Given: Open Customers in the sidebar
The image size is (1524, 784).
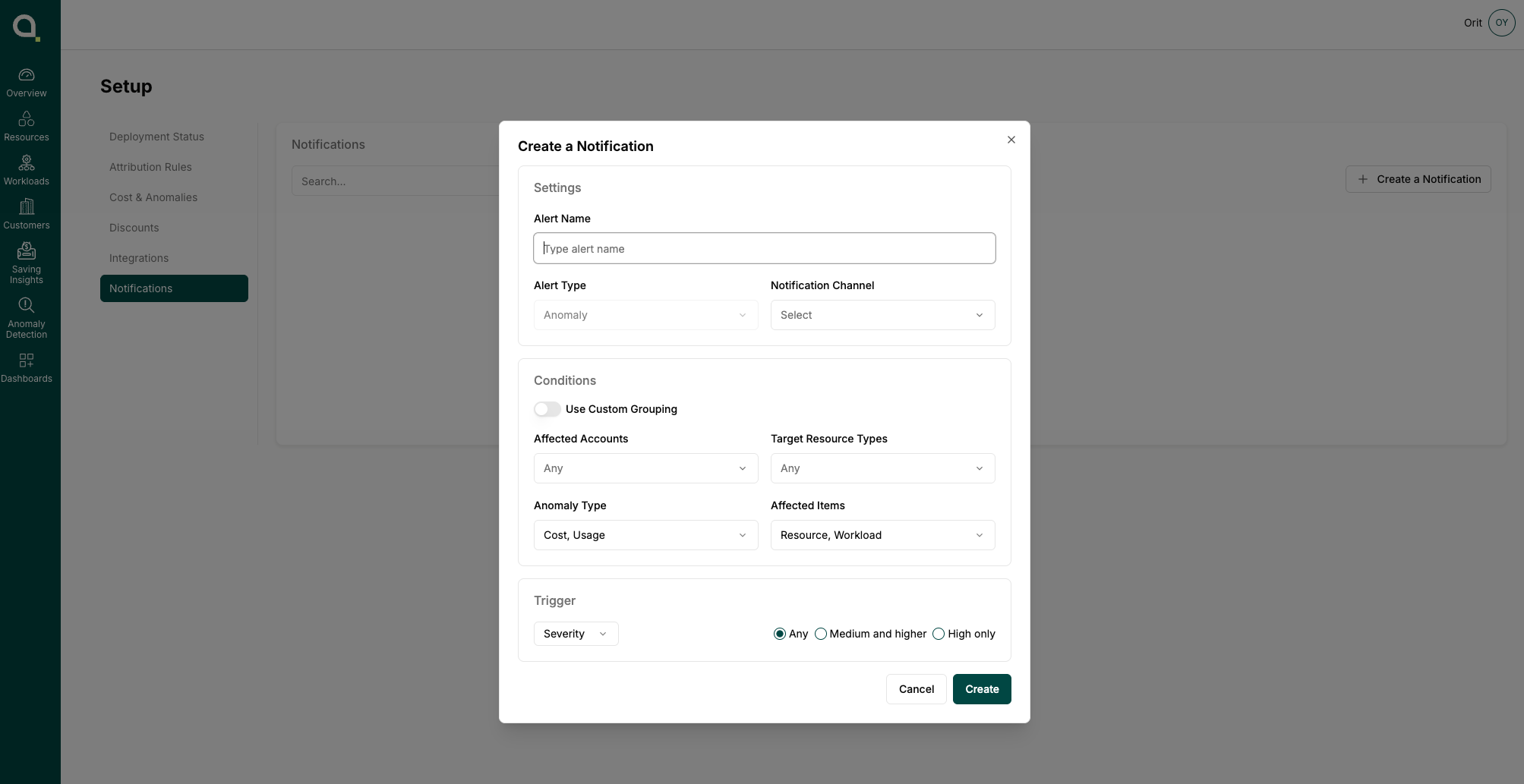Looking at the screenshot, I should (27, 215).
